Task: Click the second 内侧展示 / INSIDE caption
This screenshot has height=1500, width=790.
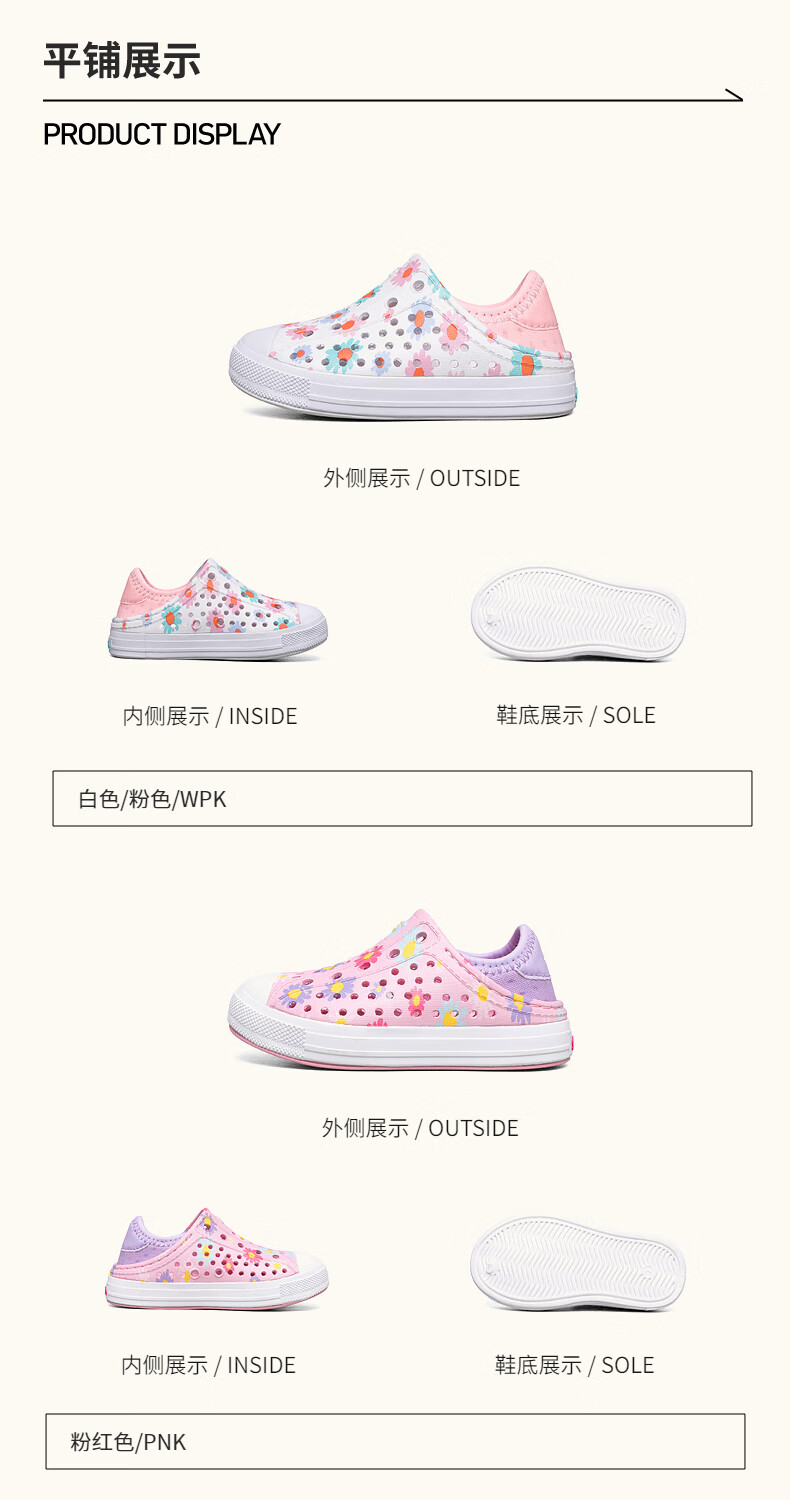Action: 209,1365
